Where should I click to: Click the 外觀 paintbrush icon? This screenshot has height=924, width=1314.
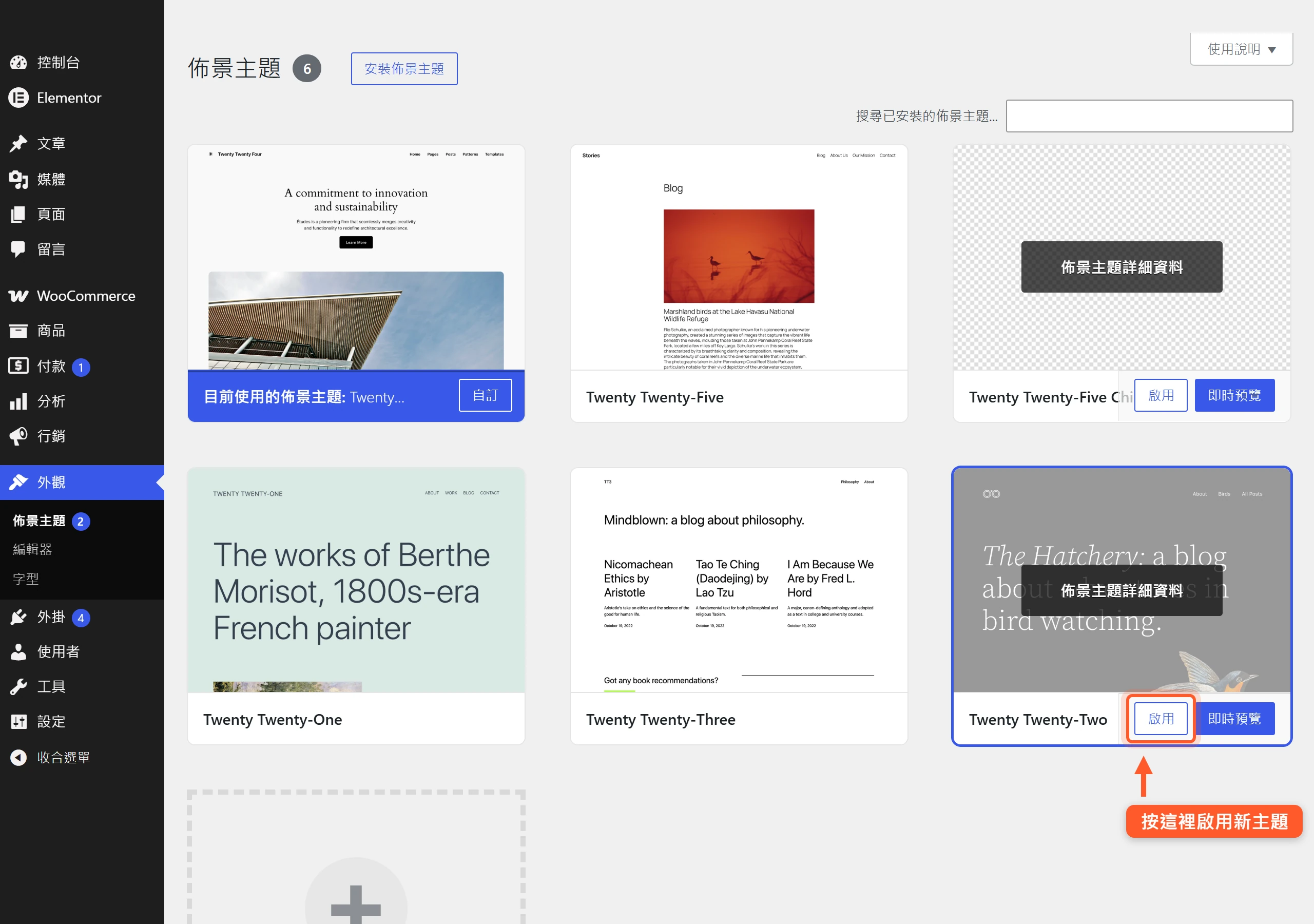tap(18, 483)
